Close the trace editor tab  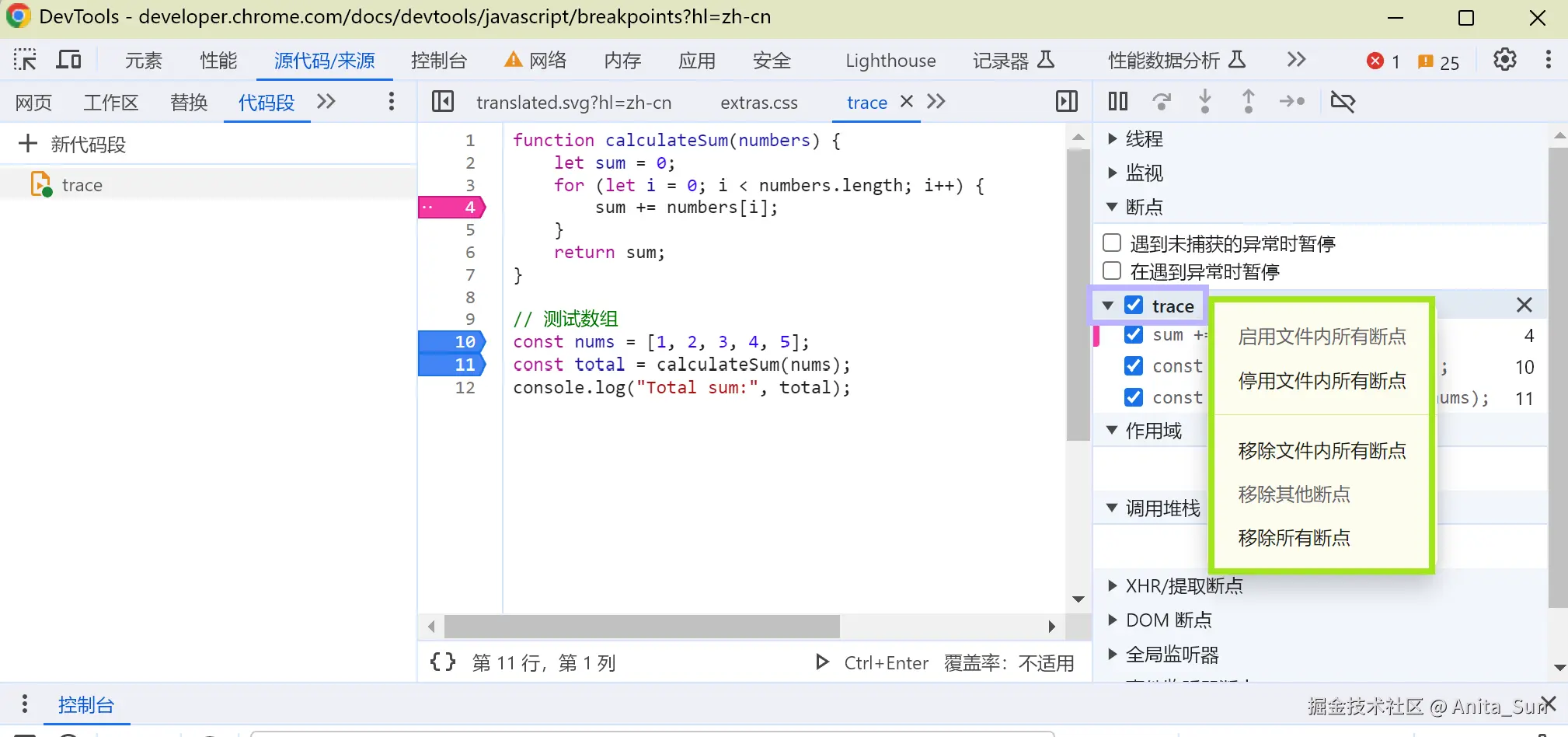click(x=906, y=101)
